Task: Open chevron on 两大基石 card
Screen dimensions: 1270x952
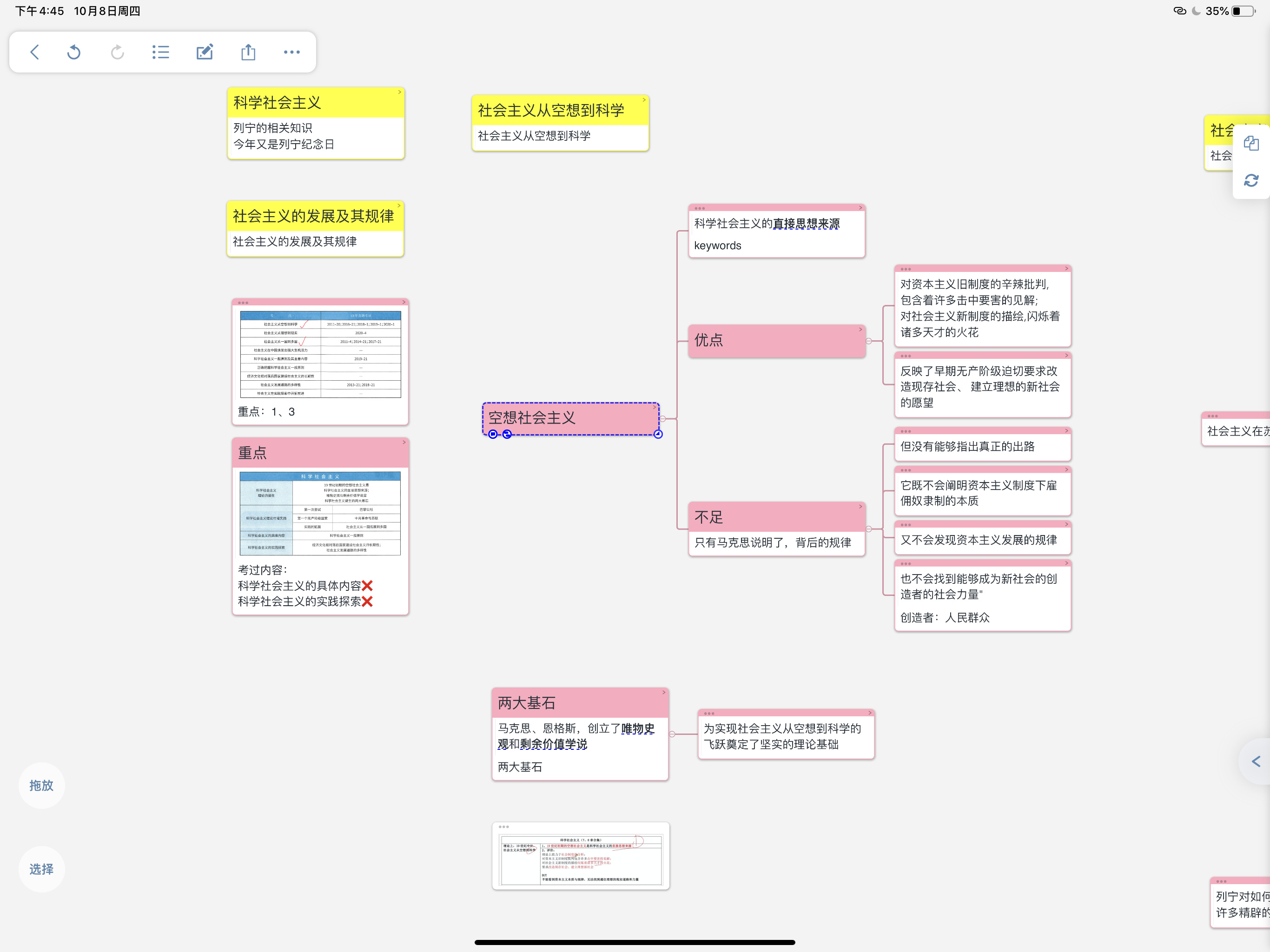Action: click(x=664, y=693)
